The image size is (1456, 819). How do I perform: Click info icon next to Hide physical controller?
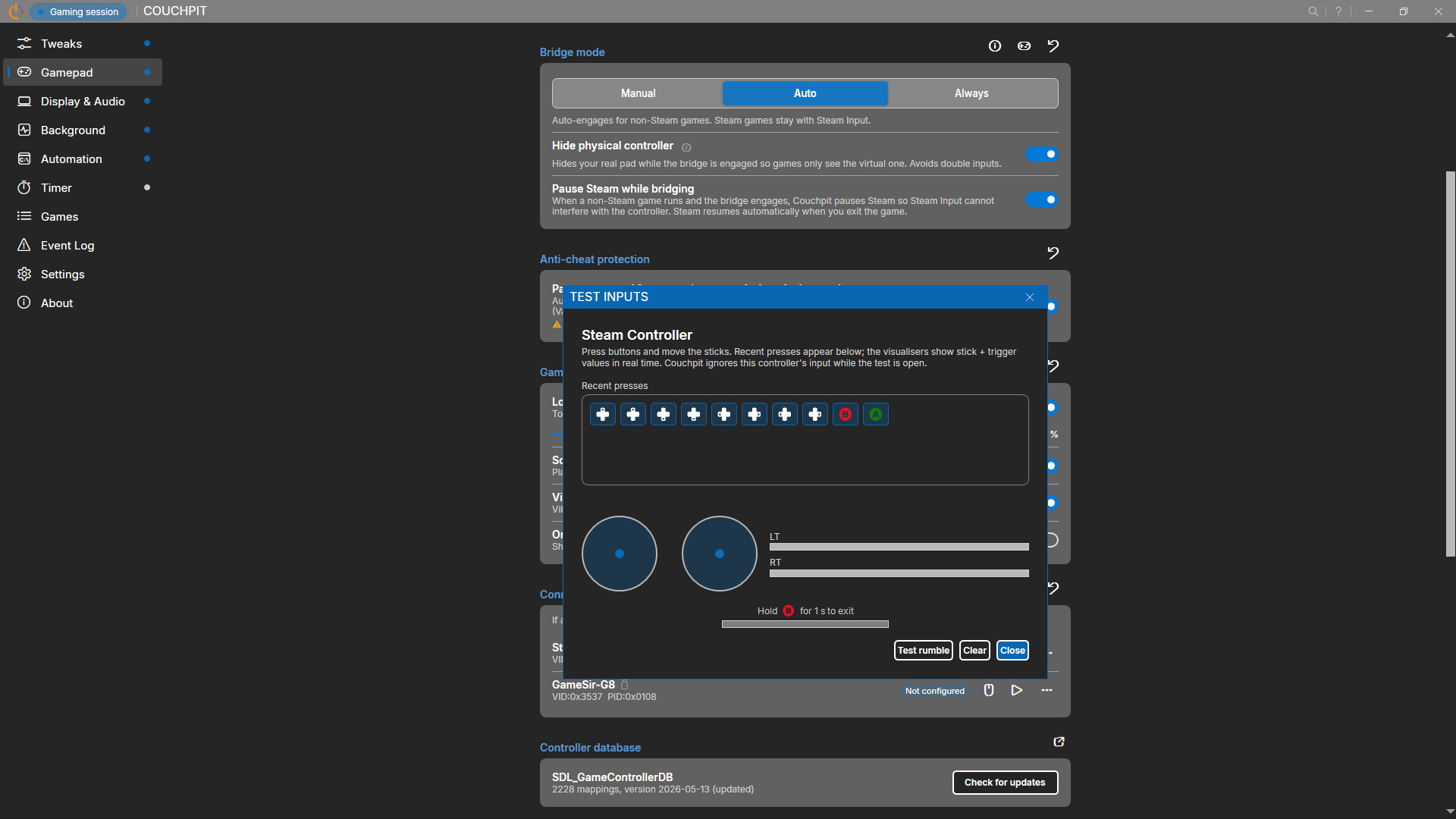pos(686,147)
